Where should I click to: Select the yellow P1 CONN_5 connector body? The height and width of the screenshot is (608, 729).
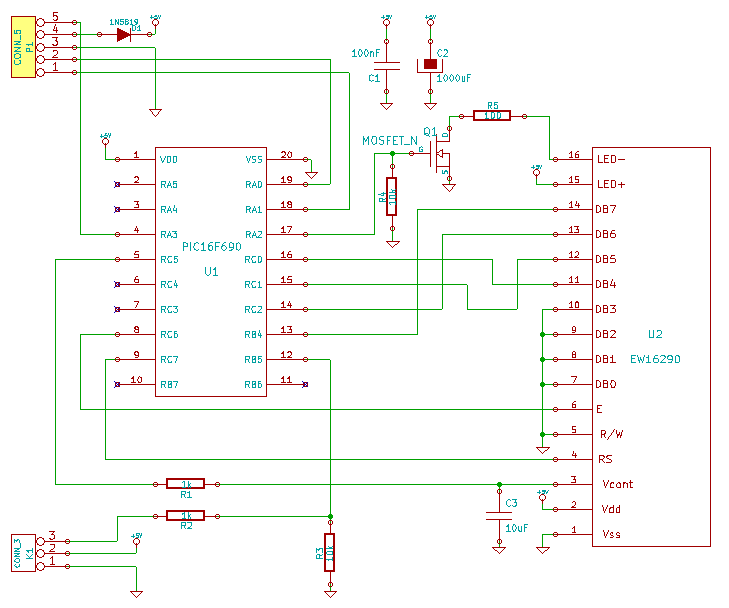pos(23,47)
